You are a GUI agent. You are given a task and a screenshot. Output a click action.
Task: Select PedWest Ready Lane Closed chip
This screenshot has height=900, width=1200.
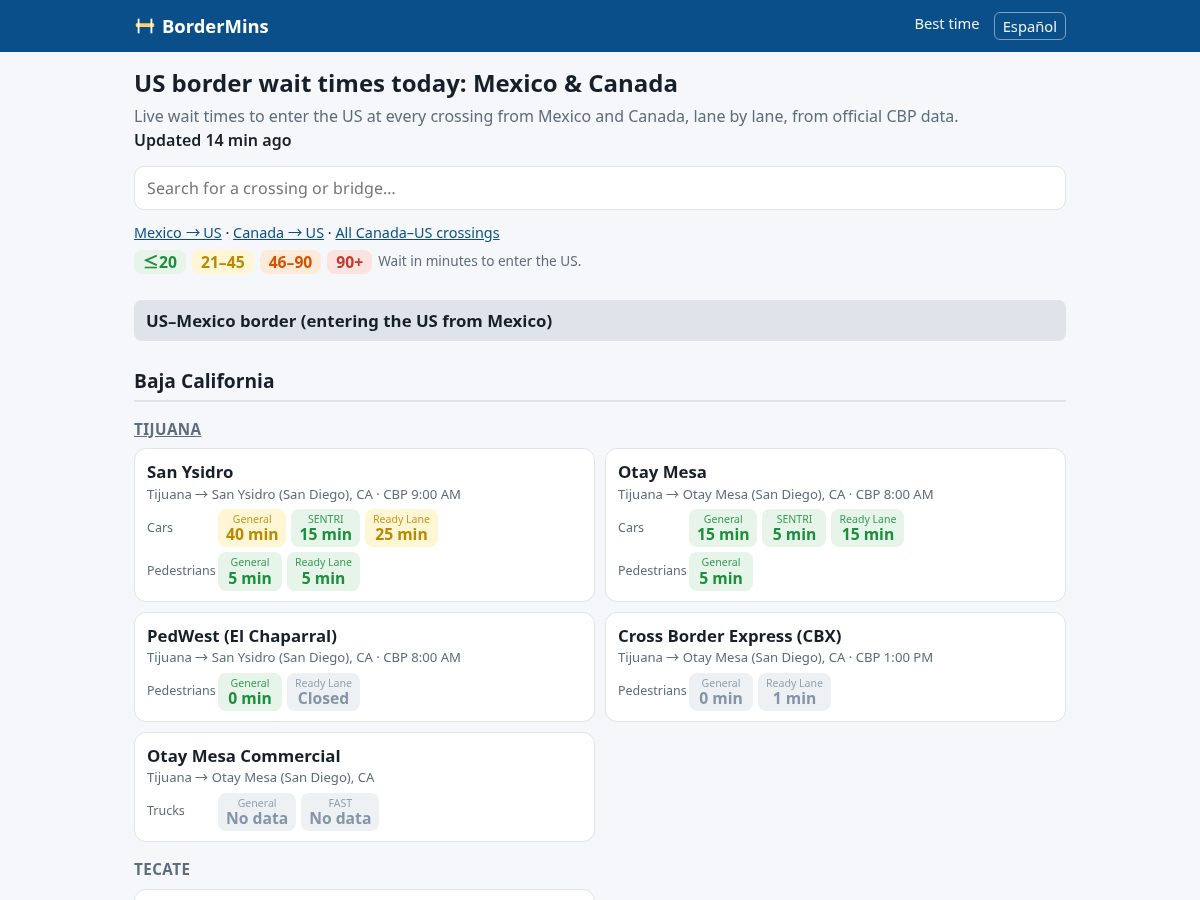click(x=323, y=692)
